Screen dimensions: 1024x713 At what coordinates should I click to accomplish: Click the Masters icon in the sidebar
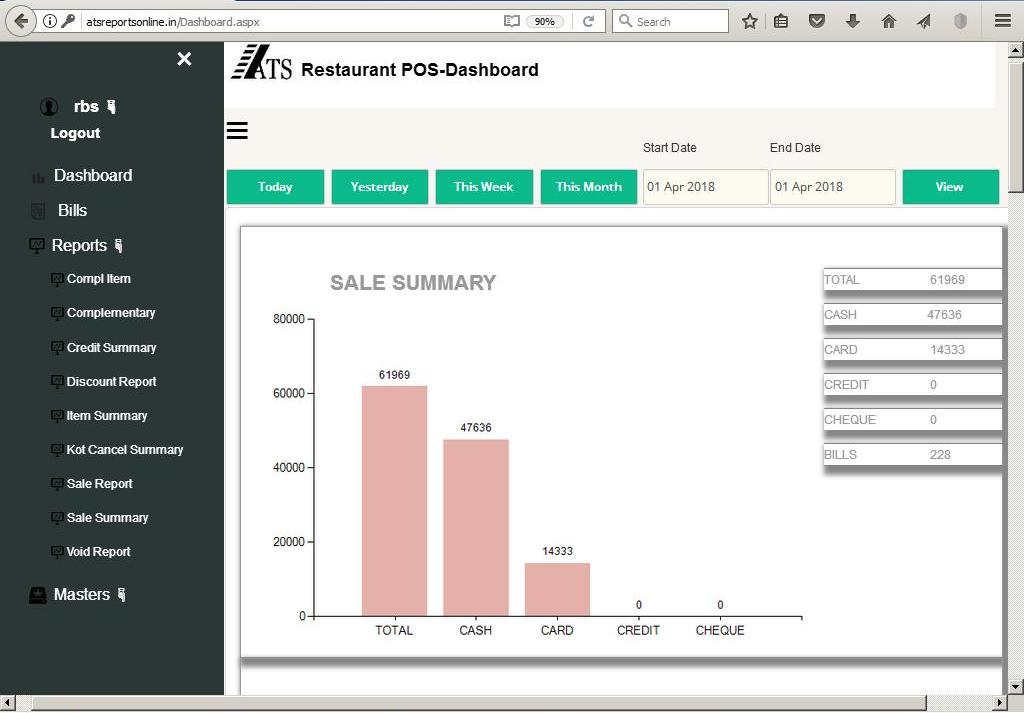click(38, 595)
